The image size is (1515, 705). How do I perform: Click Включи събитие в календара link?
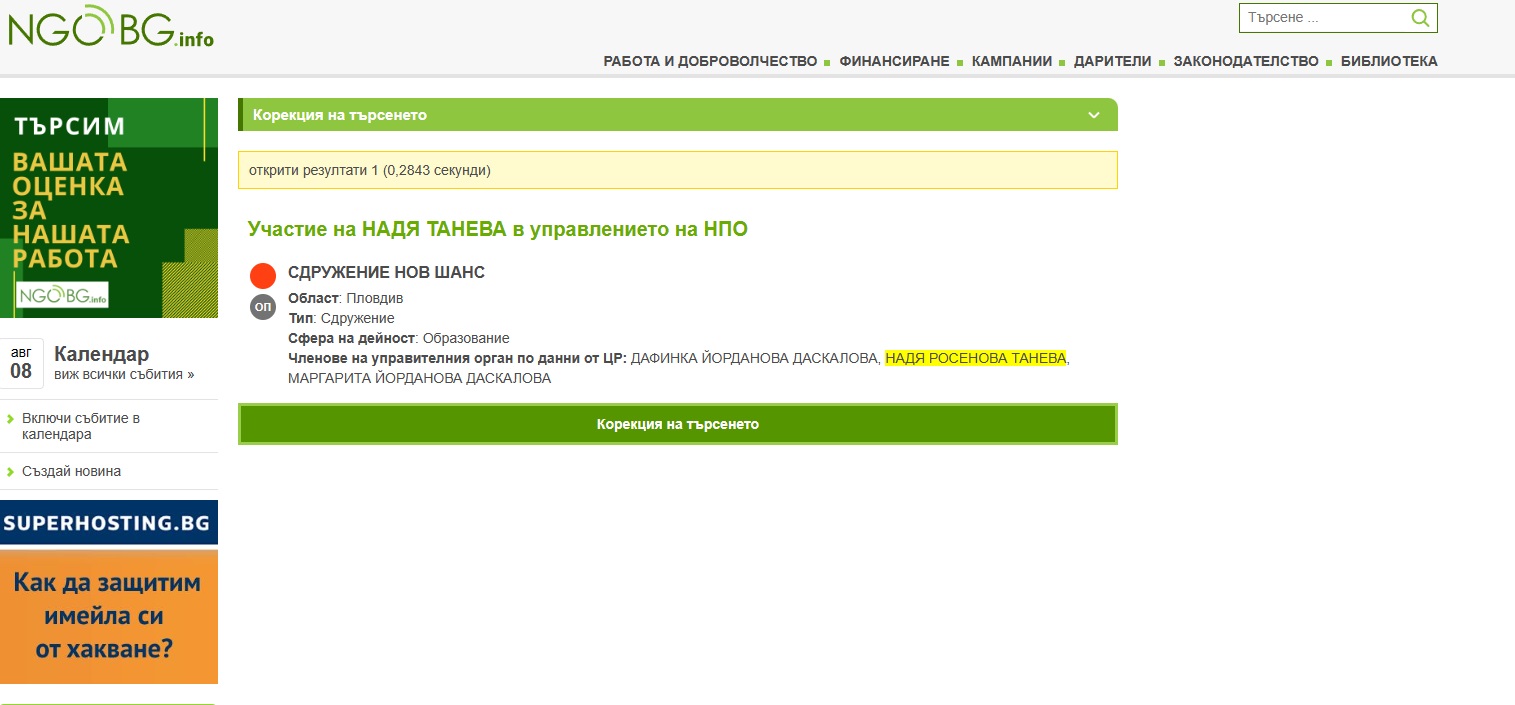(81, 426)
